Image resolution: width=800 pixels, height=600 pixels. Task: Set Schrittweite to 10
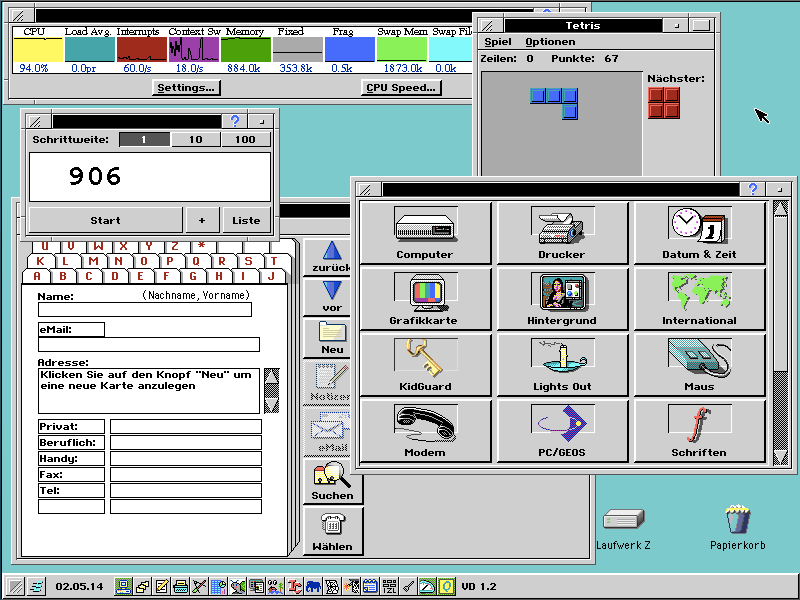coord(194,139)
